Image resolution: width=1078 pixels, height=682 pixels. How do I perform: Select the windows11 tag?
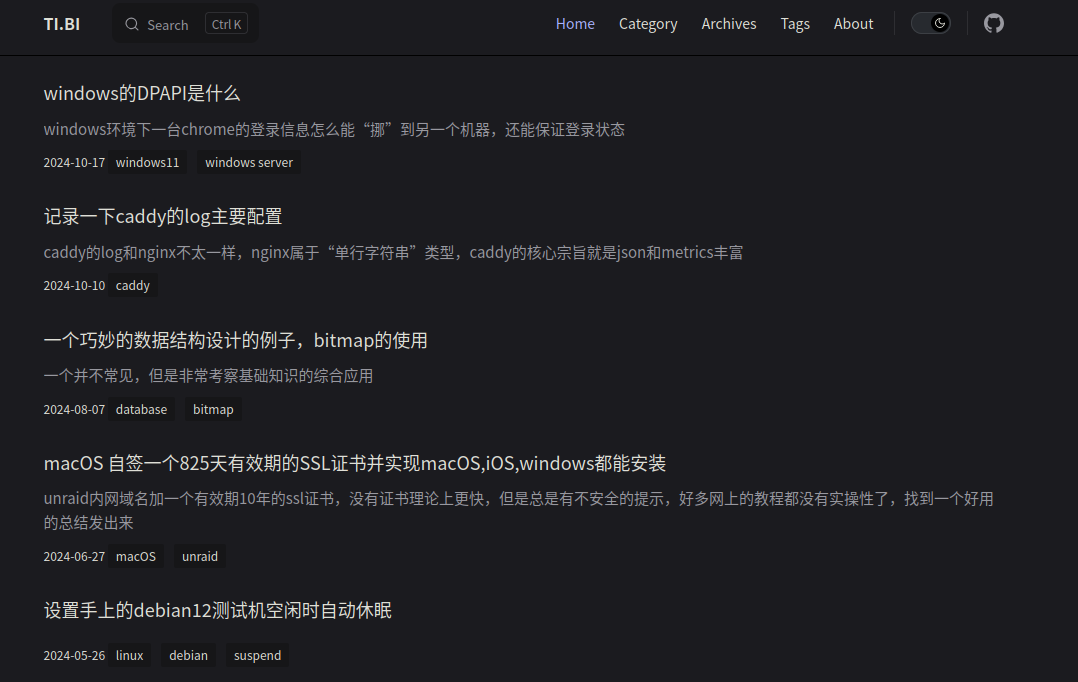click(x=147, y=162)
